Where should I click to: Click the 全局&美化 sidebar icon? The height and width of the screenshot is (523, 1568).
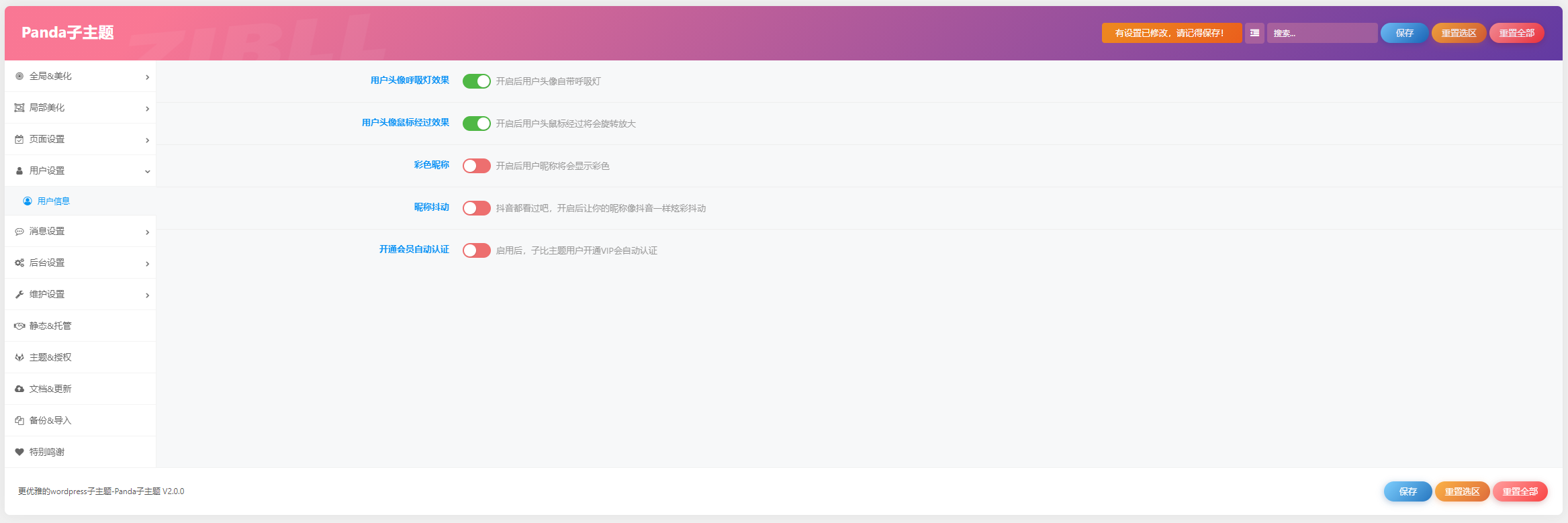(x=19, y=77)
